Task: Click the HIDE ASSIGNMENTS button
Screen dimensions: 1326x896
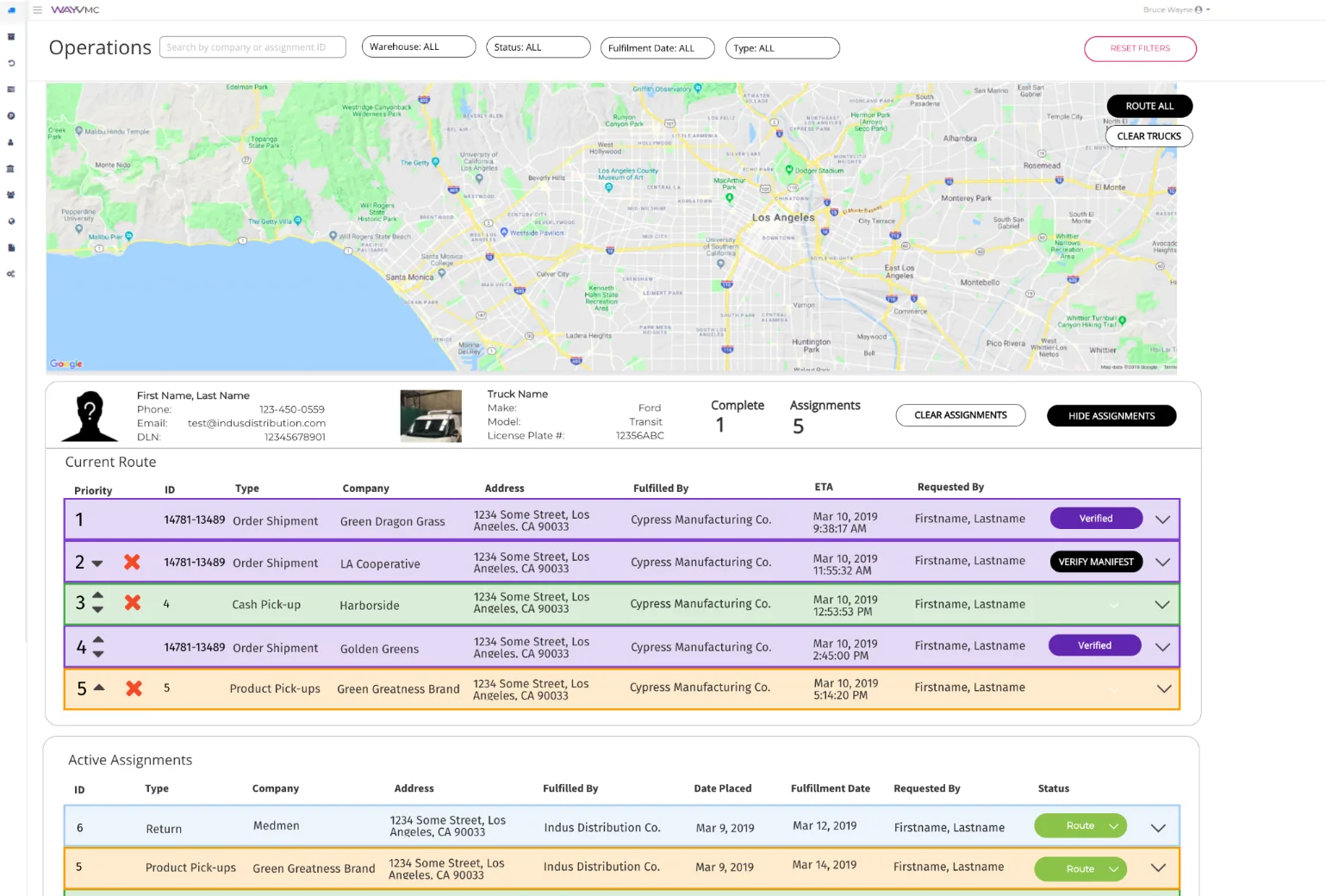Action: (1111, 416)
